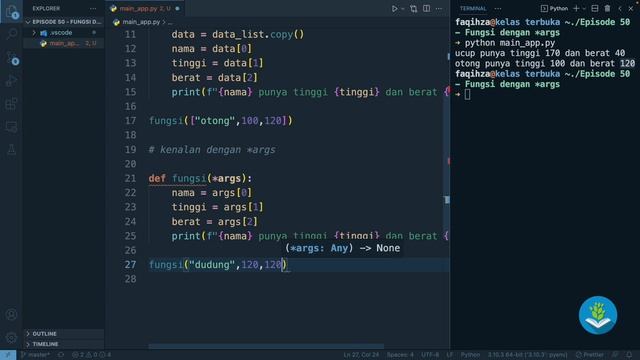Kill terminal with trash icon
This screenshot has width=640, height=360.
point(607,9)
